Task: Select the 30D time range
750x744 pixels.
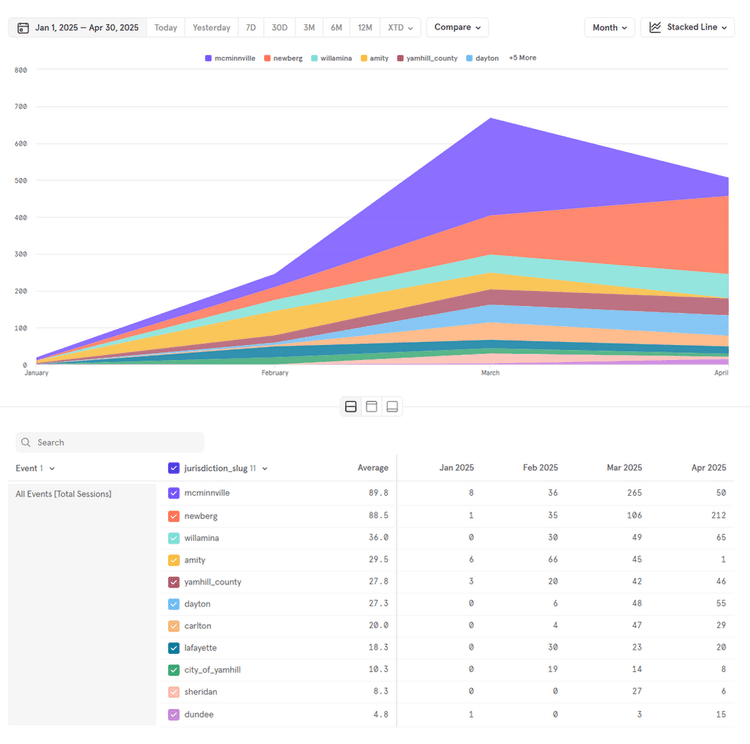Action: point(279,27)
